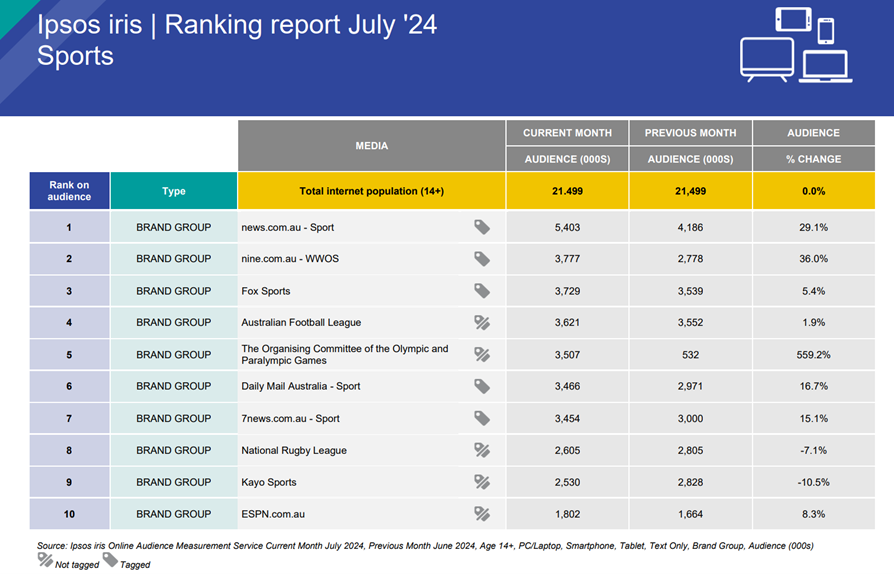Select the yellow Total internet population cell
894x574 pixels.
372,191
